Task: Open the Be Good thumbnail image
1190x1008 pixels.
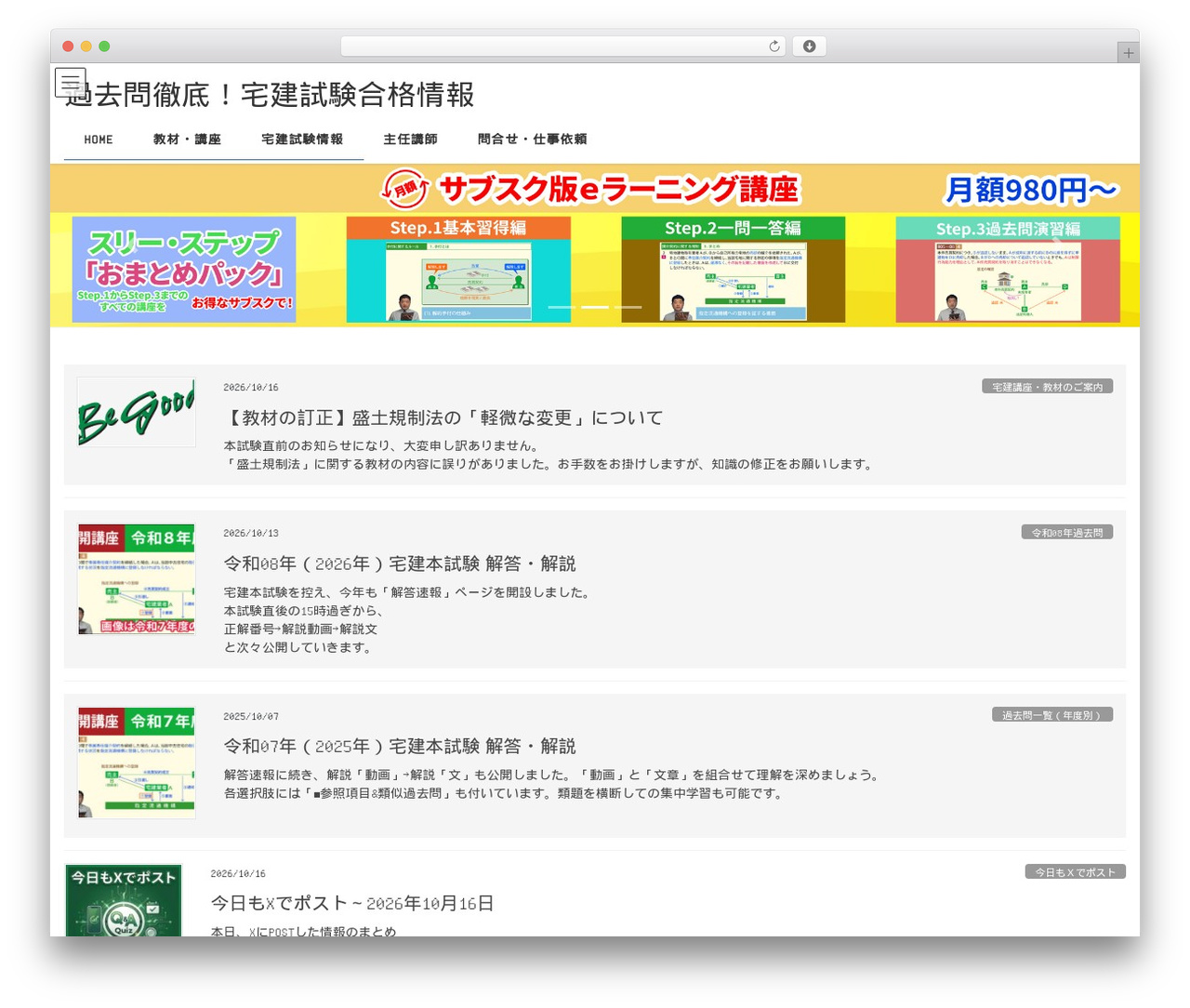Action: pyautogui.click(x=137, y=412)
